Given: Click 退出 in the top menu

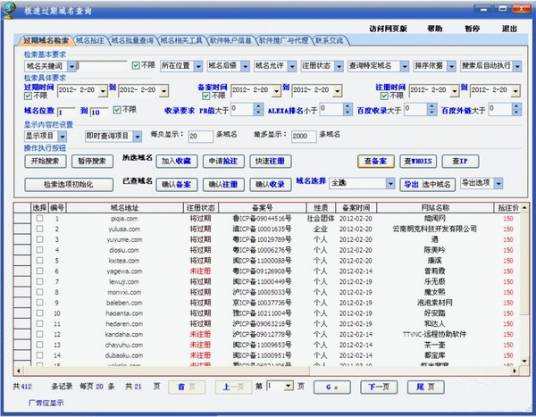Looking at the screenshot, I should click(509, 29).
